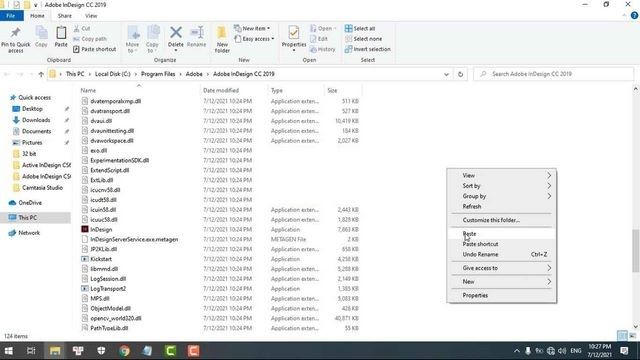Click Cut in the Clipboard group

pyautogui.click(x=82, y=29)
